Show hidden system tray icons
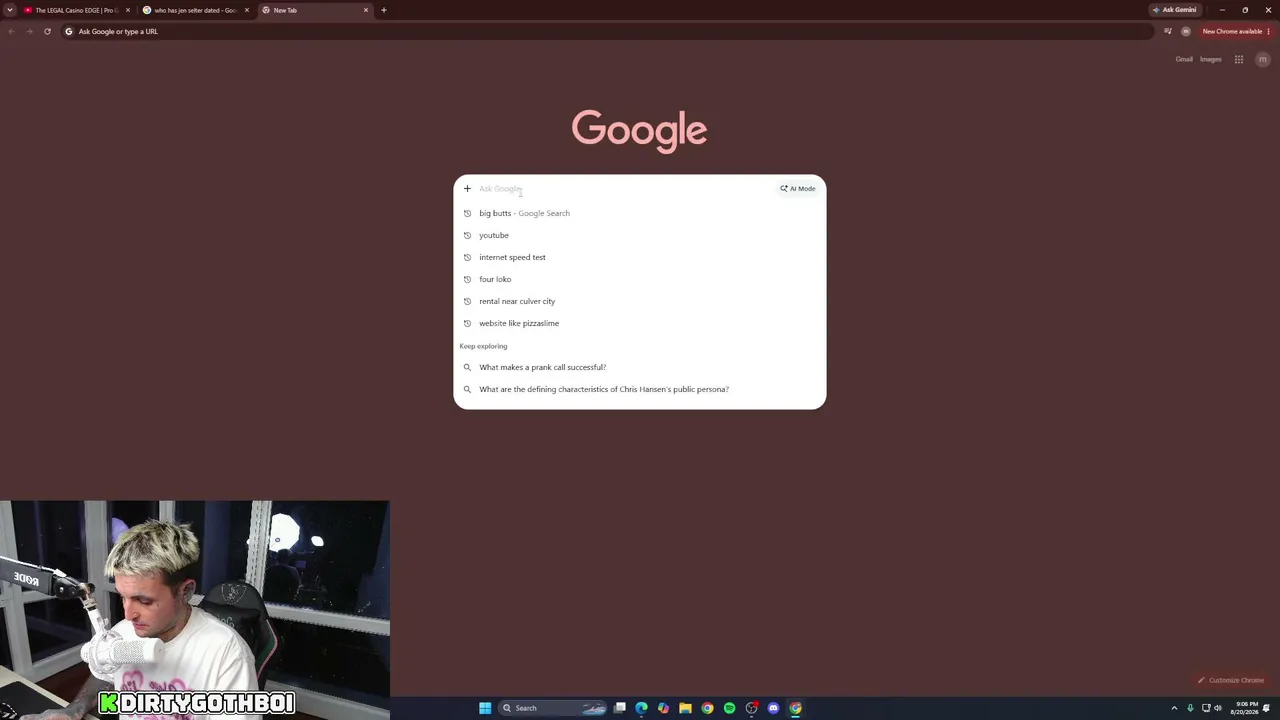 point(1175,708)
